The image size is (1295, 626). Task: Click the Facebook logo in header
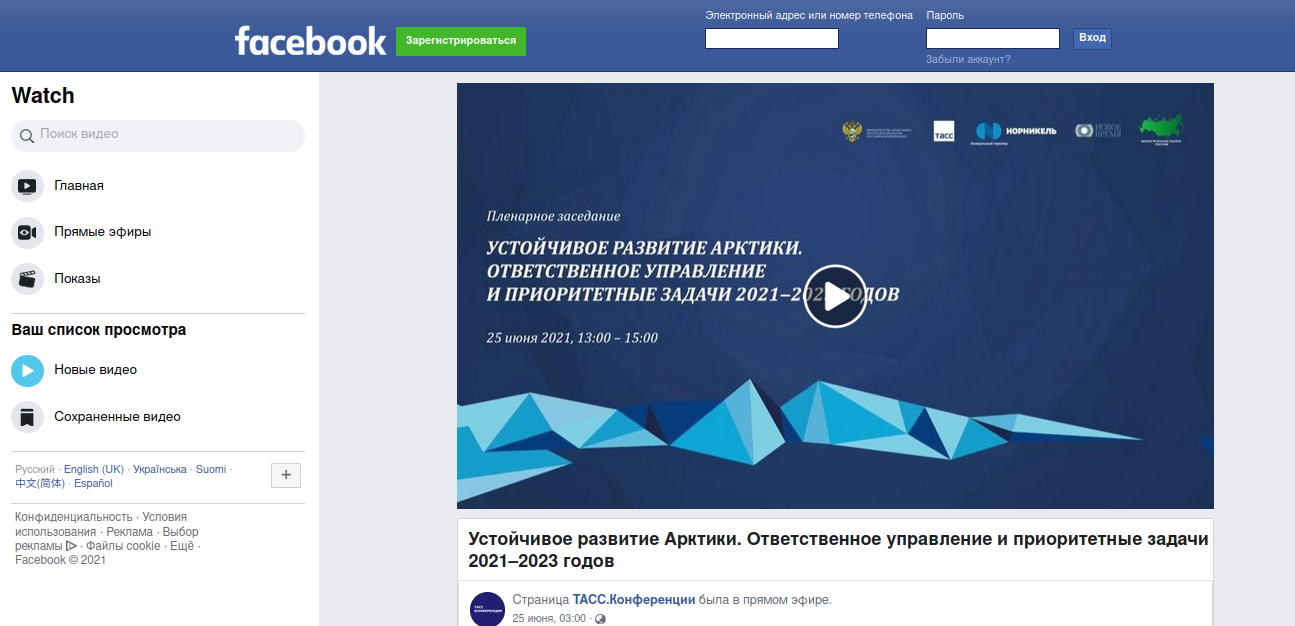(x=310, y=41)
